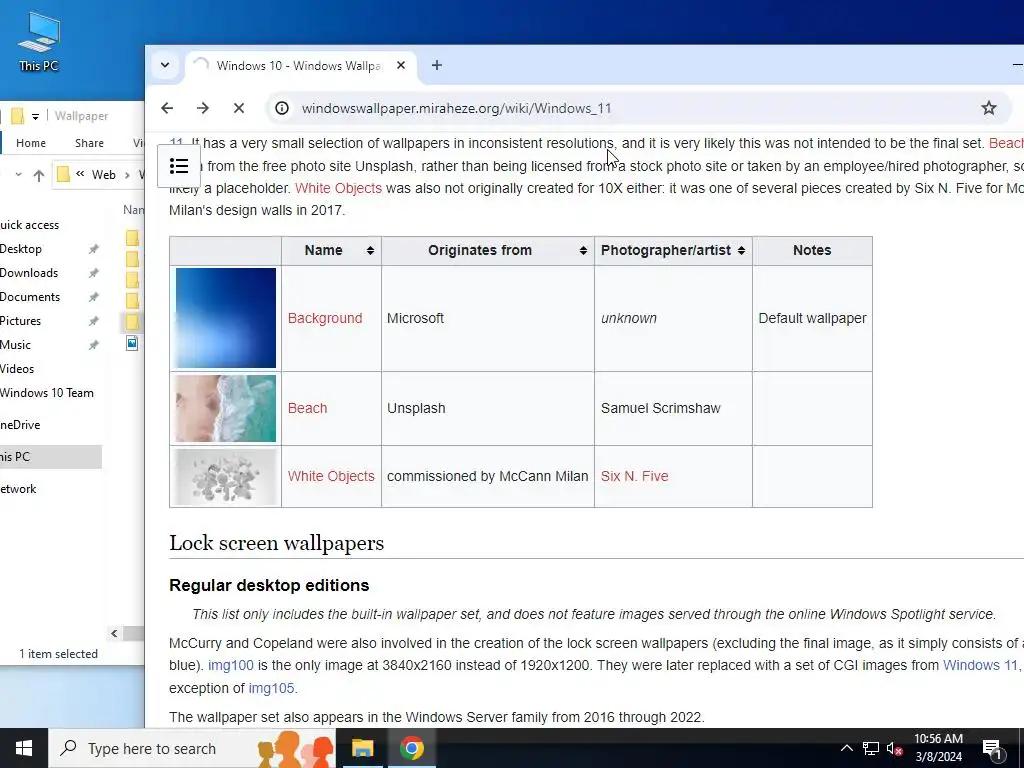Screen dimensions: 1024x768
Task: Open File Explorer Share ribbon tab
Action: [x=89, y=143]
